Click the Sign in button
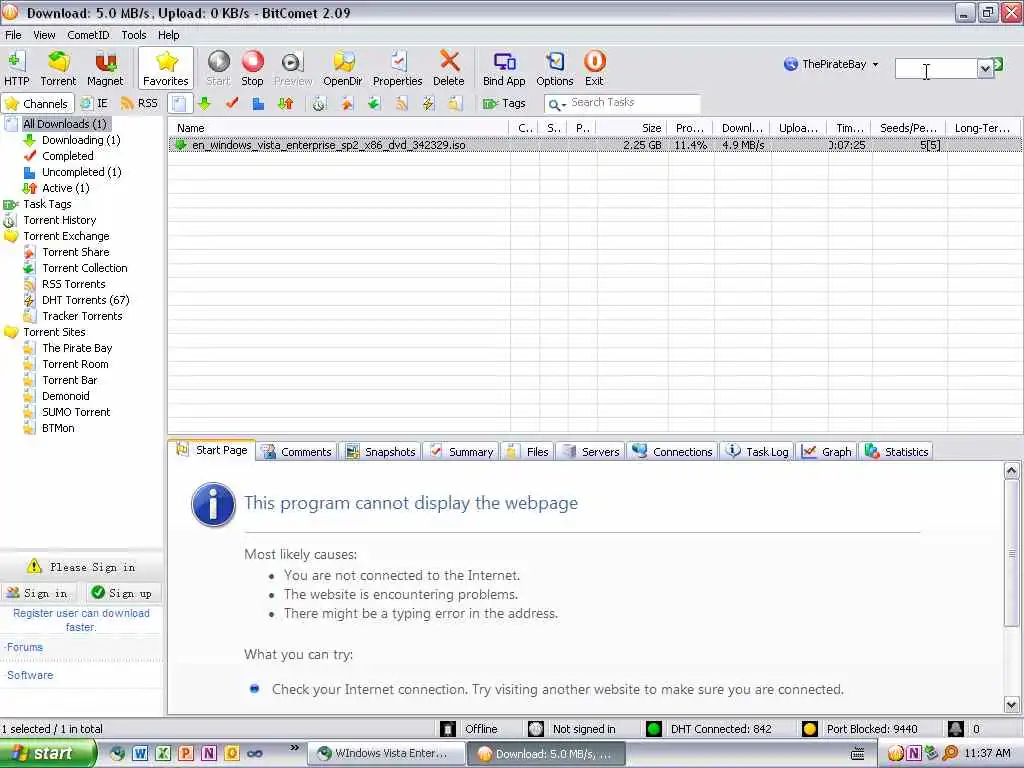Screen dimensions: 1024x768 (x=37, y=593)
